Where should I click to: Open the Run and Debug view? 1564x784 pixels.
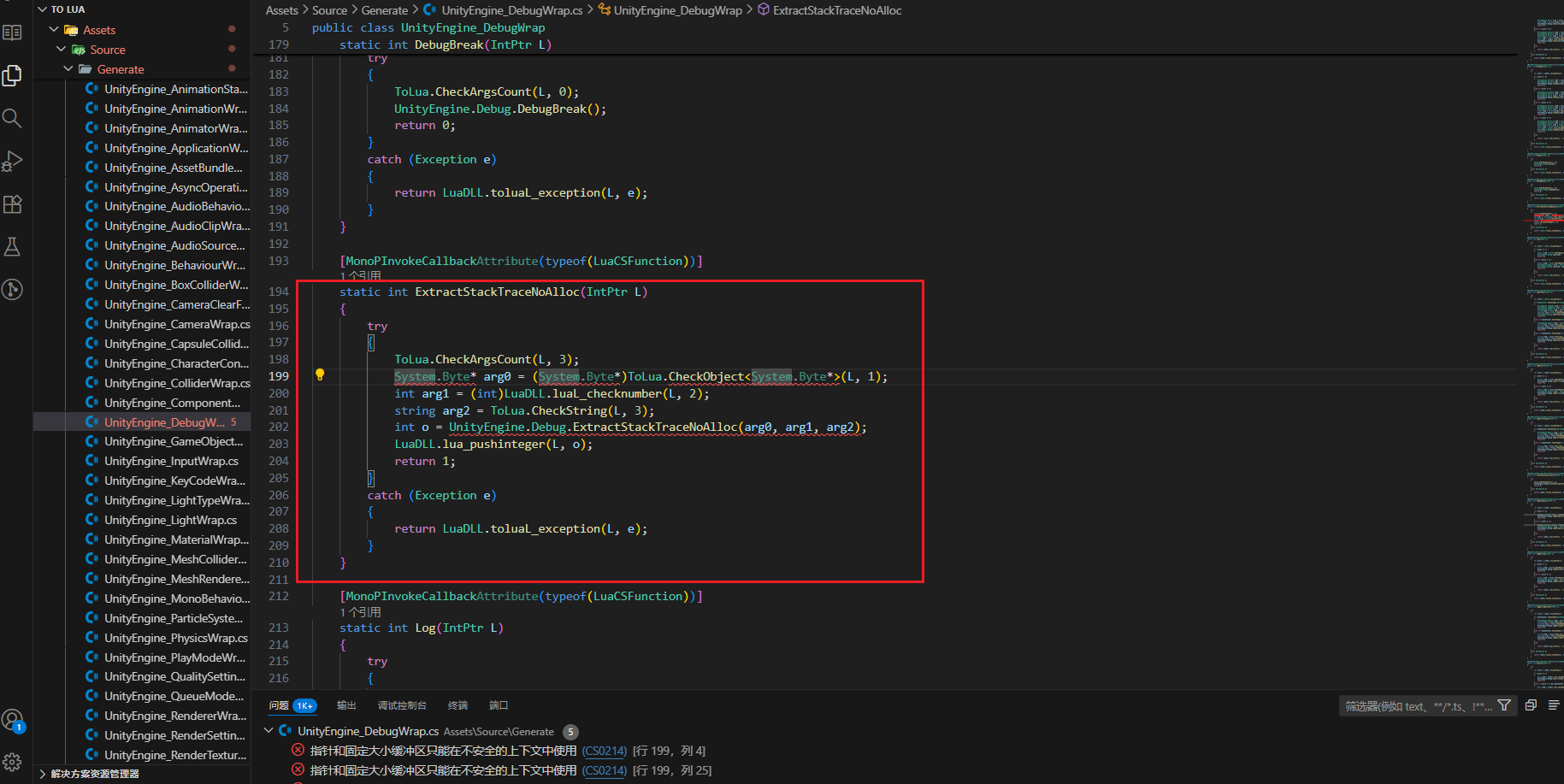(x=12, y=161)
